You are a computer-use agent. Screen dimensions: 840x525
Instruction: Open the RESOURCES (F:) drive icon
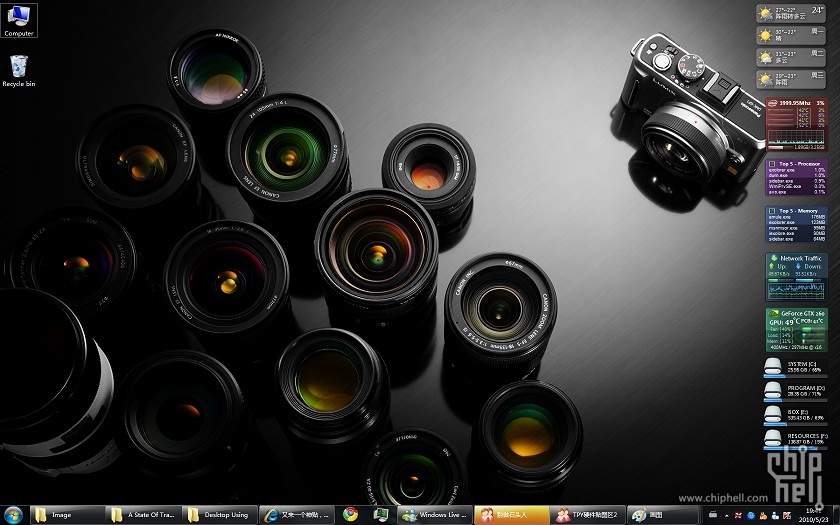coord(772,438)
